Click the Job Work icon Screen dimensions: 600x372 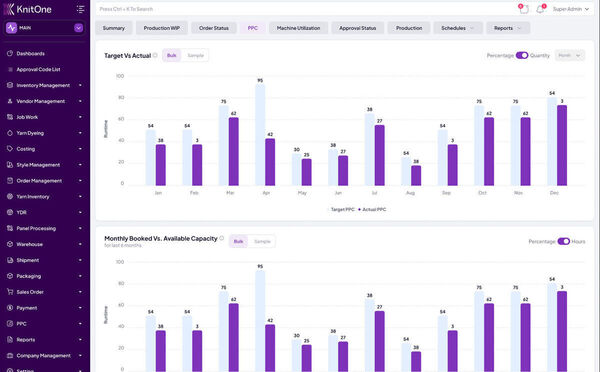point(10,117)
